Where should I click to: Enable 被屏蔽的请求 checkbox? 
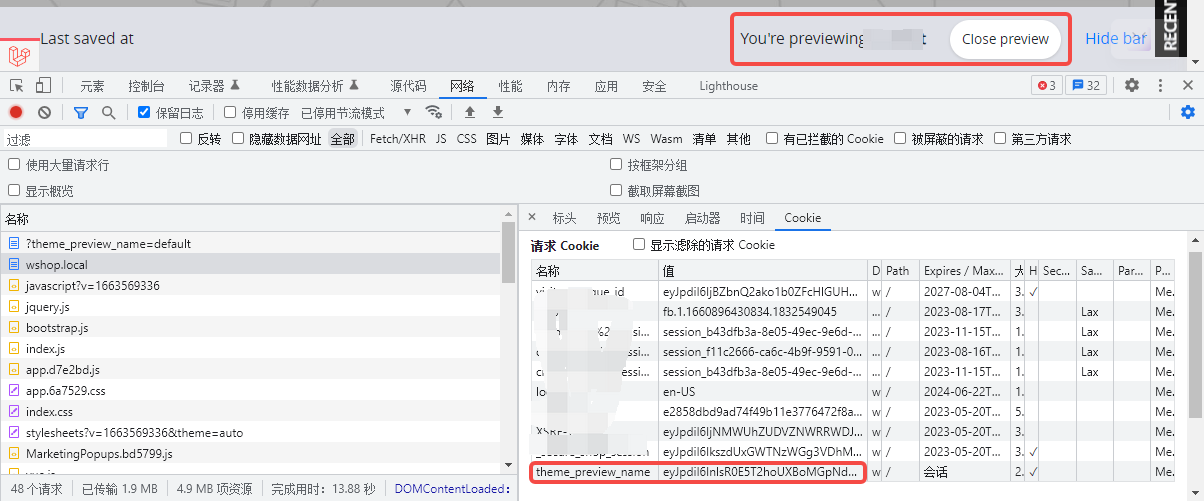900,139
